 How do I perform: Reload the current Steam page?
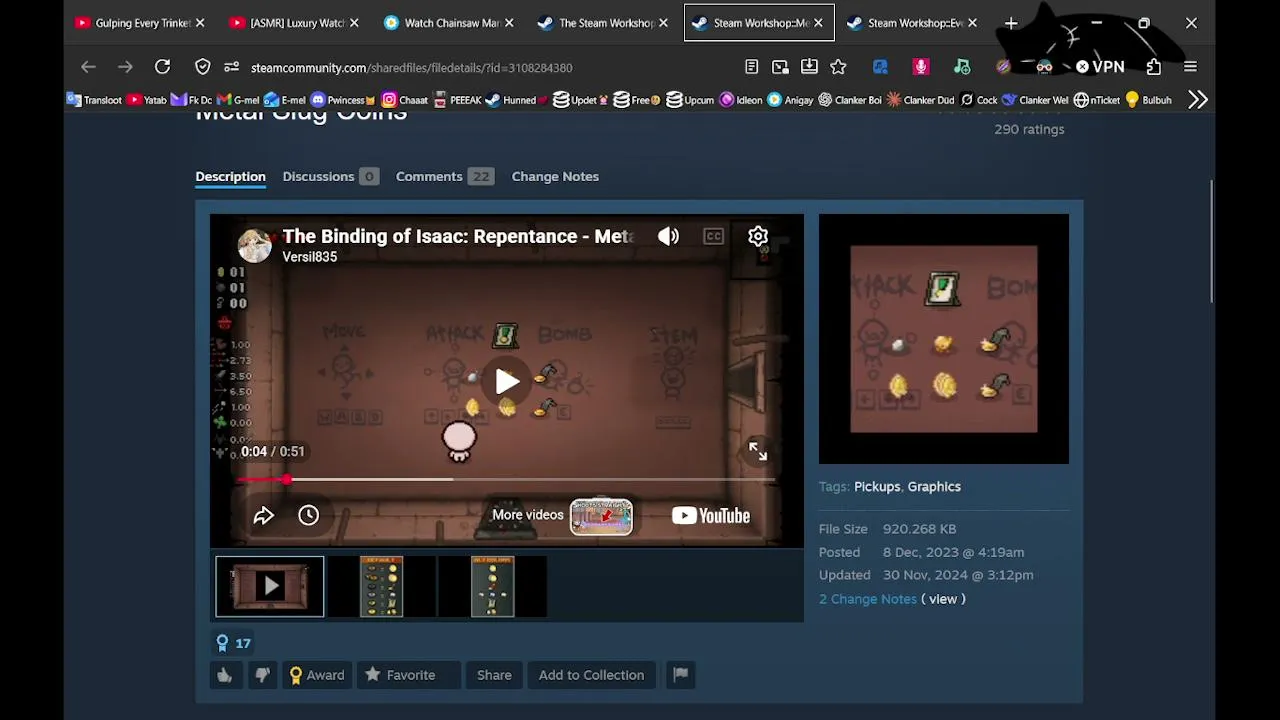162,67
